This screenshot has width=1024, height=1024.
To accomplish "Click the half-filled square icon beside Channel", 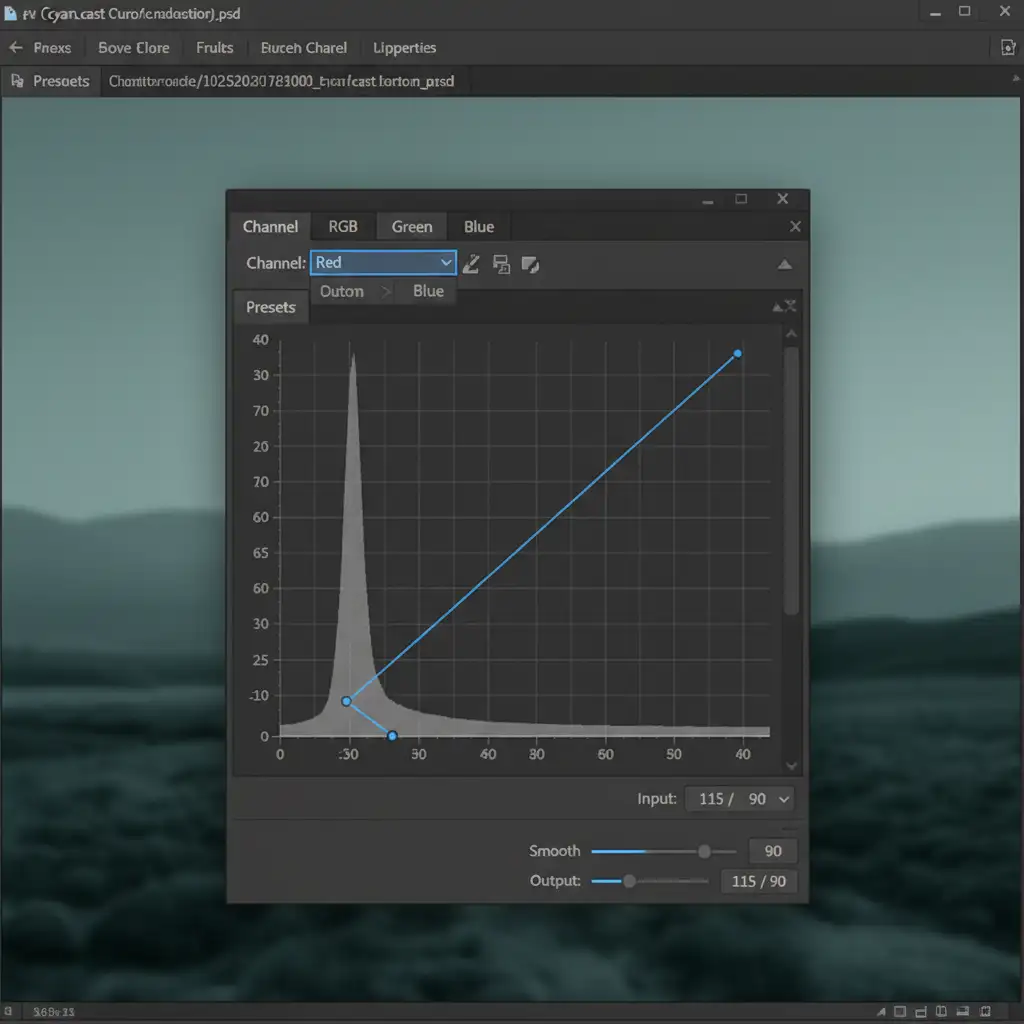I will click(x=531, y=263).
